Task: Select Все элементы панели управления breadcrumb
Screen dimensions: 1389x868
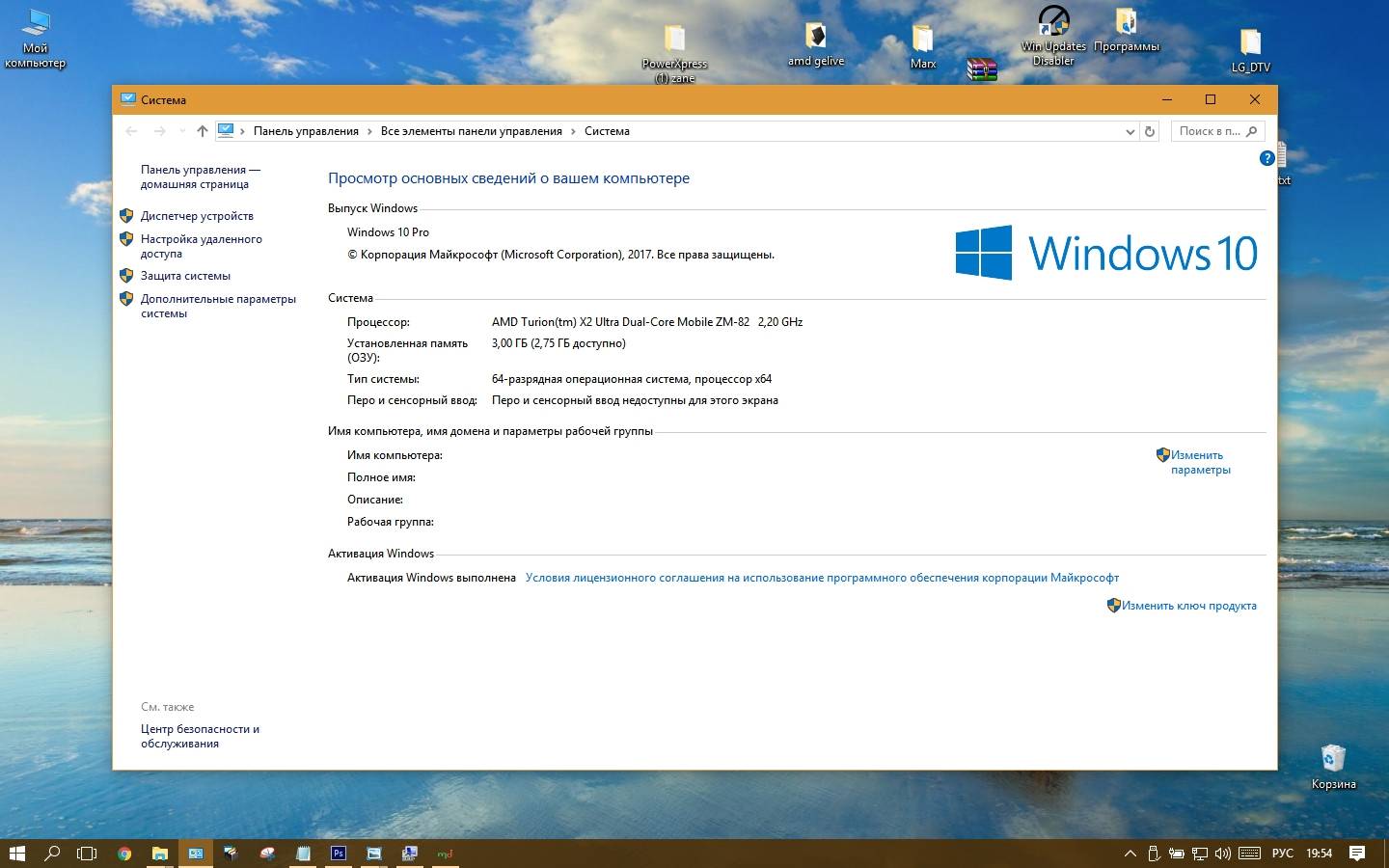Action: [471, 131]
